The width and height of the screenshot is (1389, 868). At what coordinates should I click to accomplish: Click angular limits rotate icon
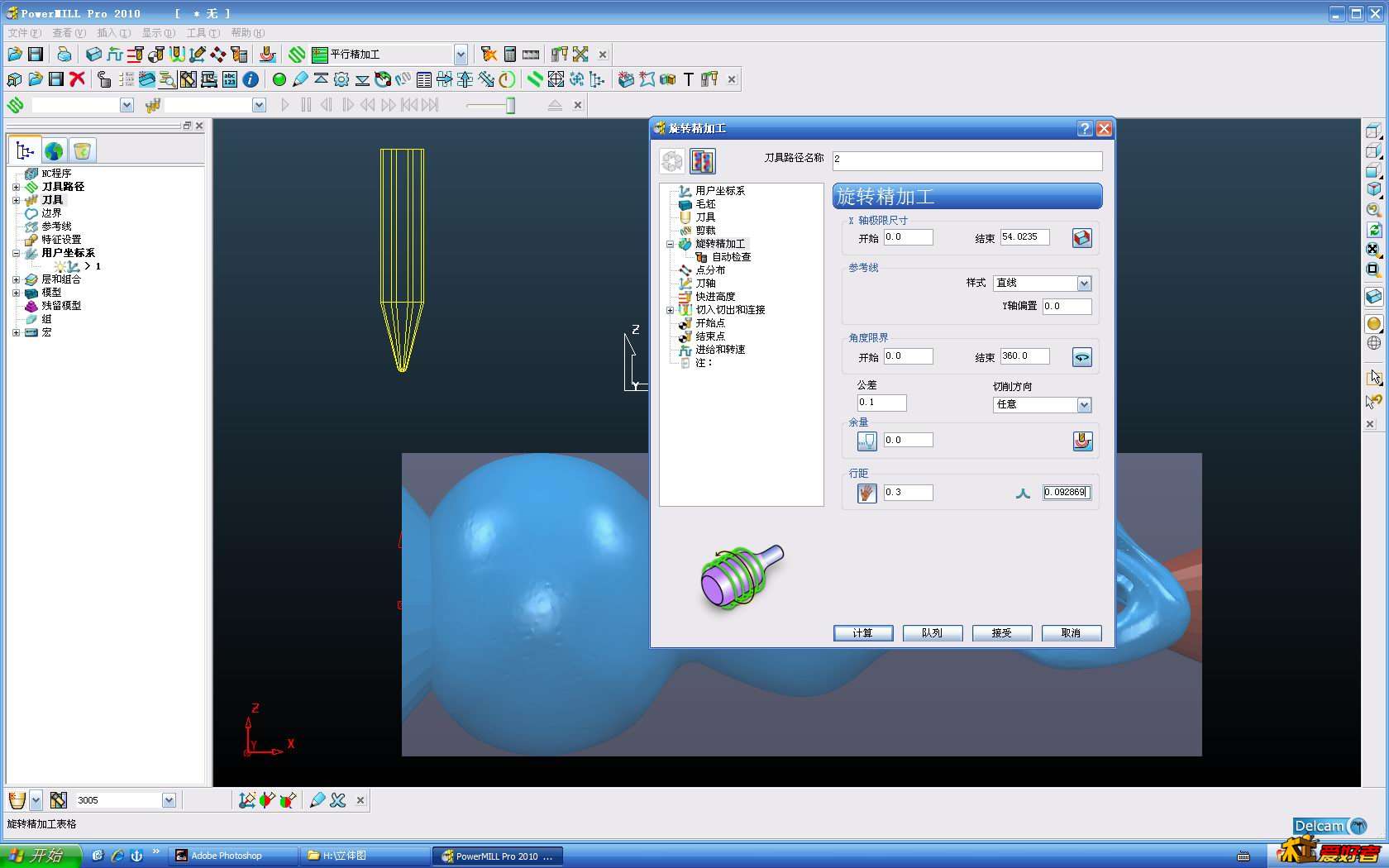tap(1081, 357)
